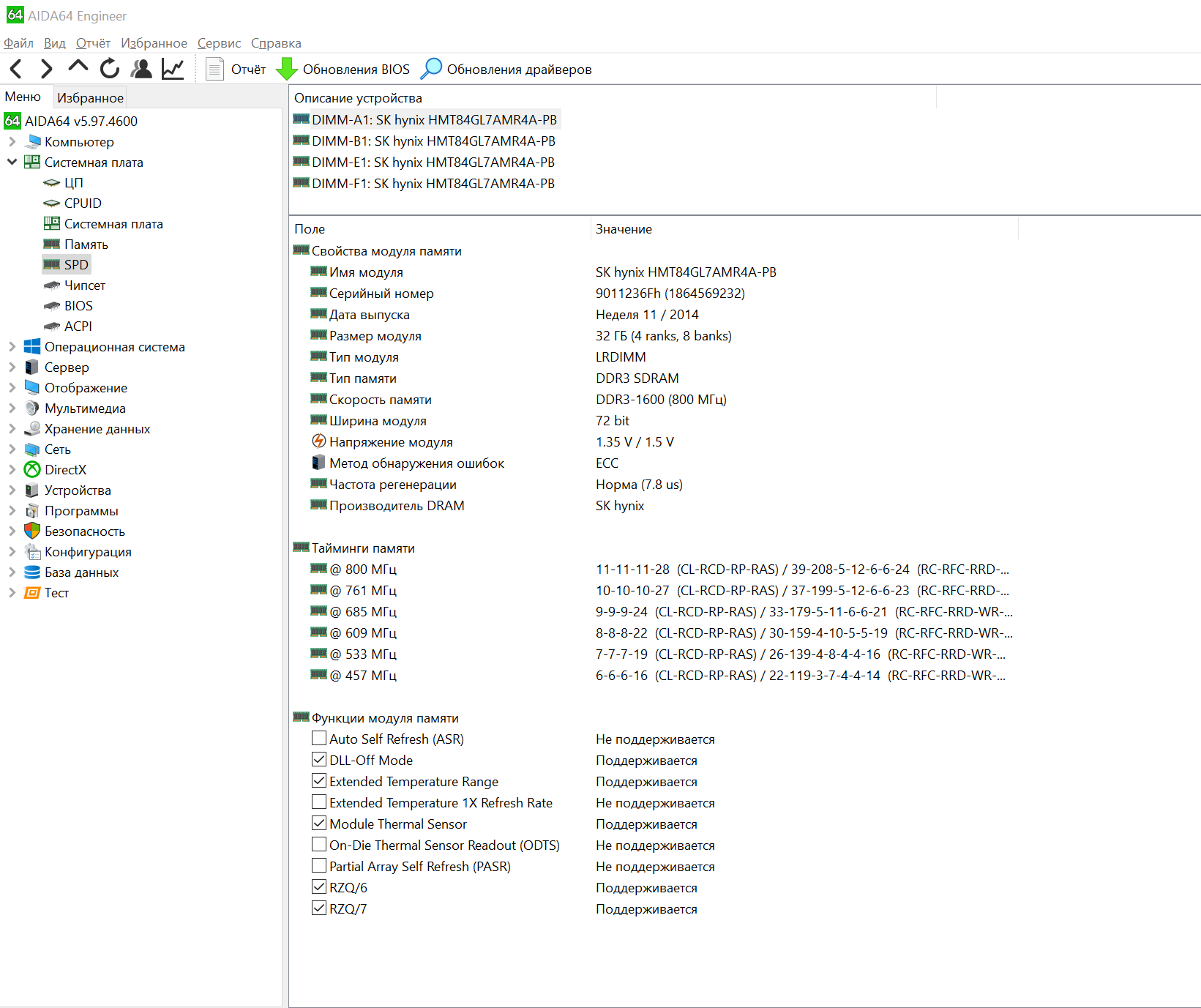Click the Отчёт toolbar button label
The width and height of the screenshot is (1201, 1008).
tap(248, 70)
